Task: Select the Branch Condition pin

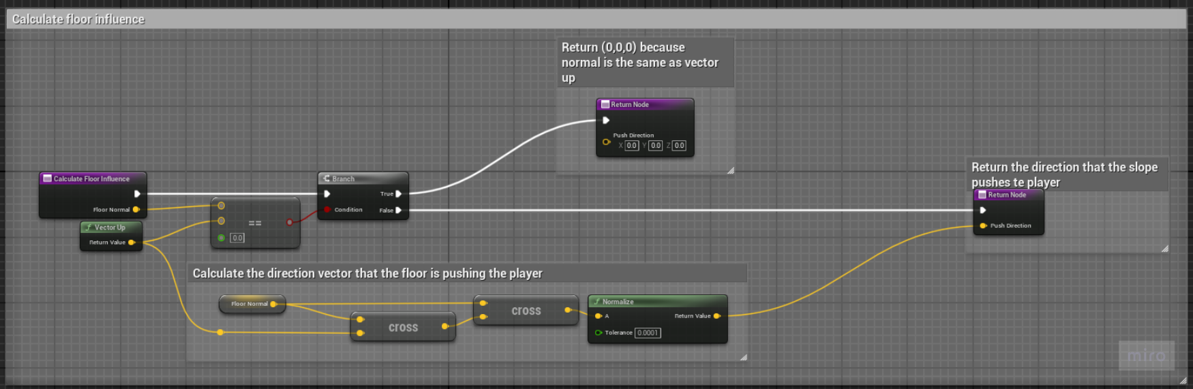Action: point(327,209)
